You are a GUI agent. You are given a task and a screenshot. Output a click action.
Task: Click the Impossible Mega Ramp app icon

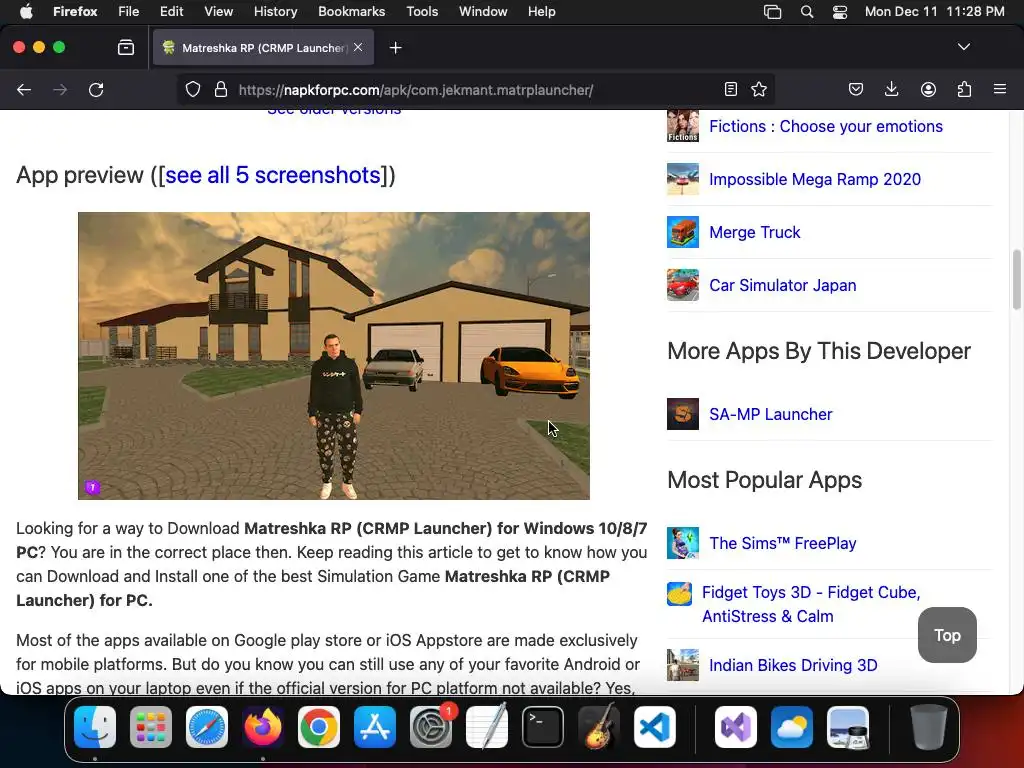coord(682,179)
